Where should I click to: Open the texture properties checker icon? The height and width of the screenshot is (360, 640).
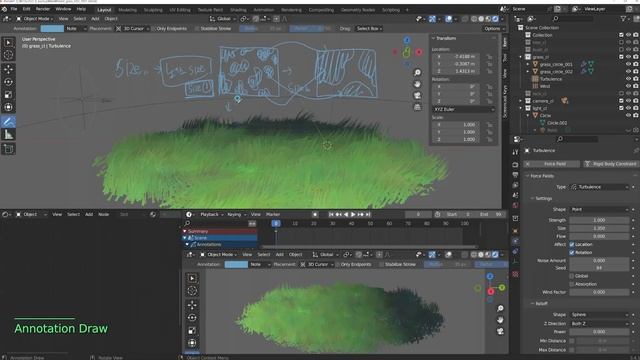click(x=516, y=274)
